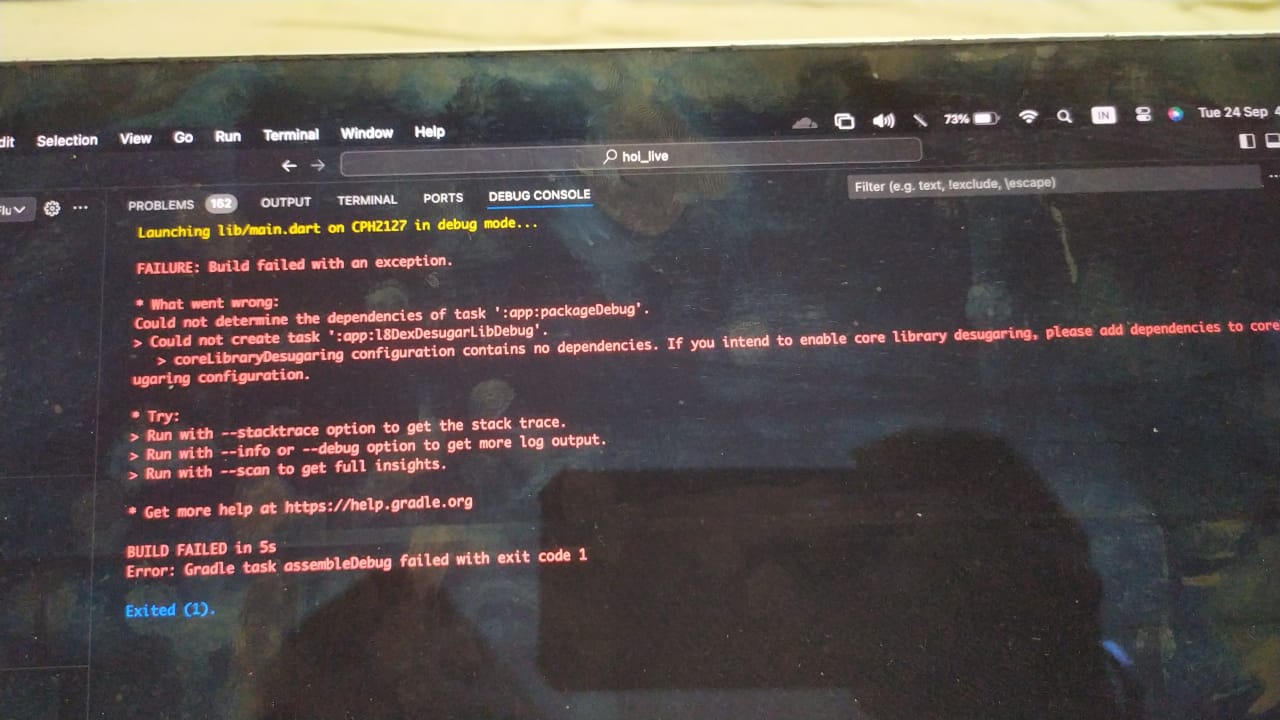Click the back navigation arrow

coord(289,165)
